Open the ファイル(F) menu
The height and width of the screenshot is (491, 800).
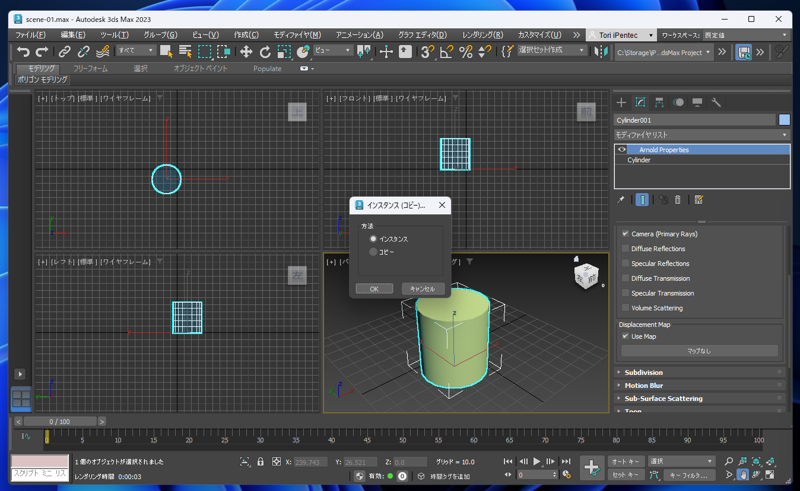click(30, 35)
